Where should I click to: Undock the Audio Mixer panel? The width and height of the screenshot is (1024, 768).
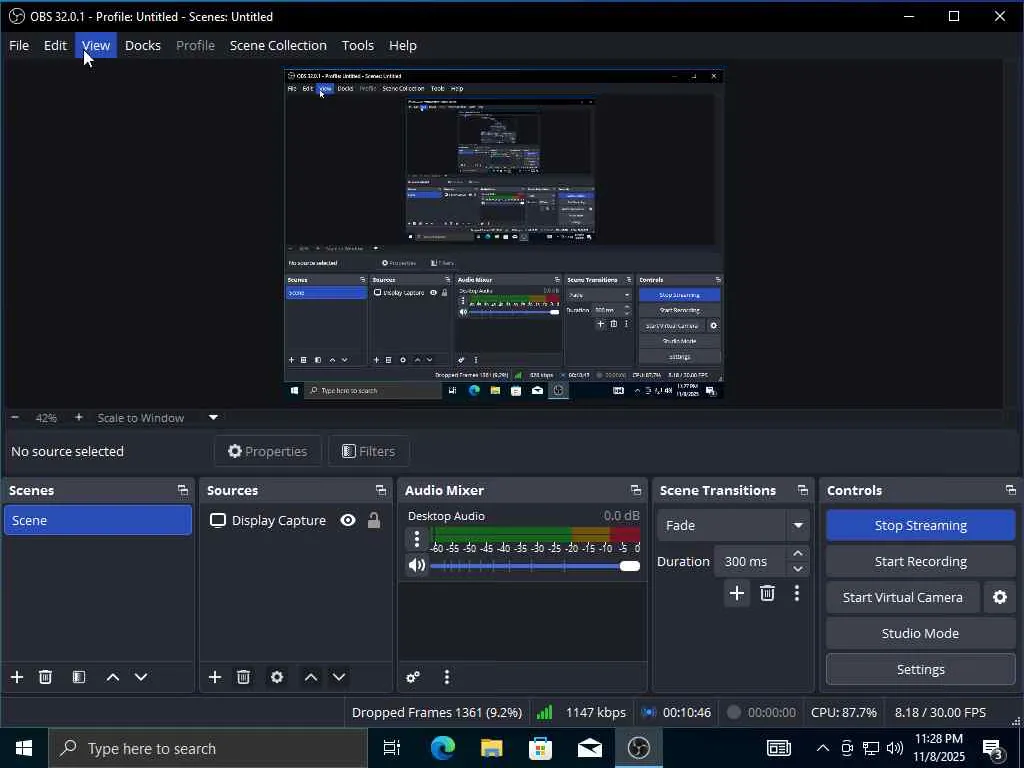pos(635,490)
